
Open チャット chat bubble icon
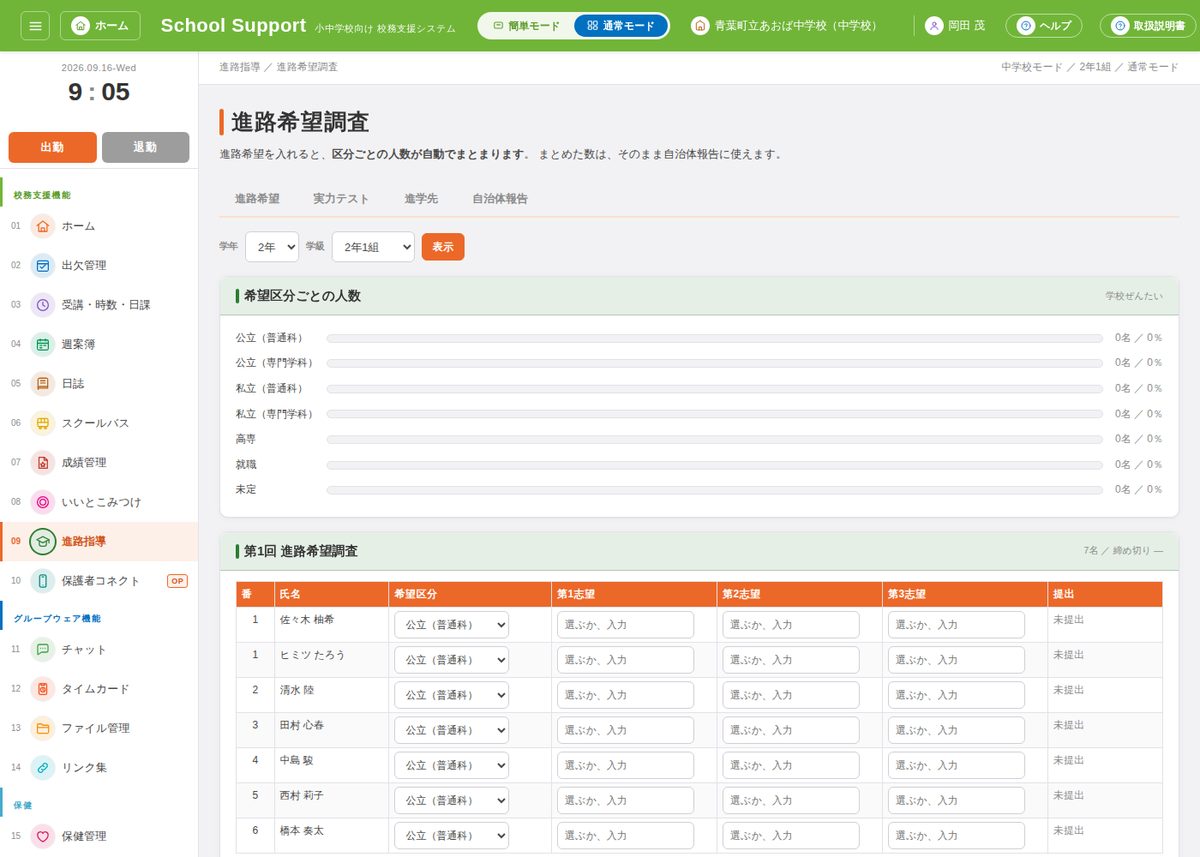tap(43, 649)
